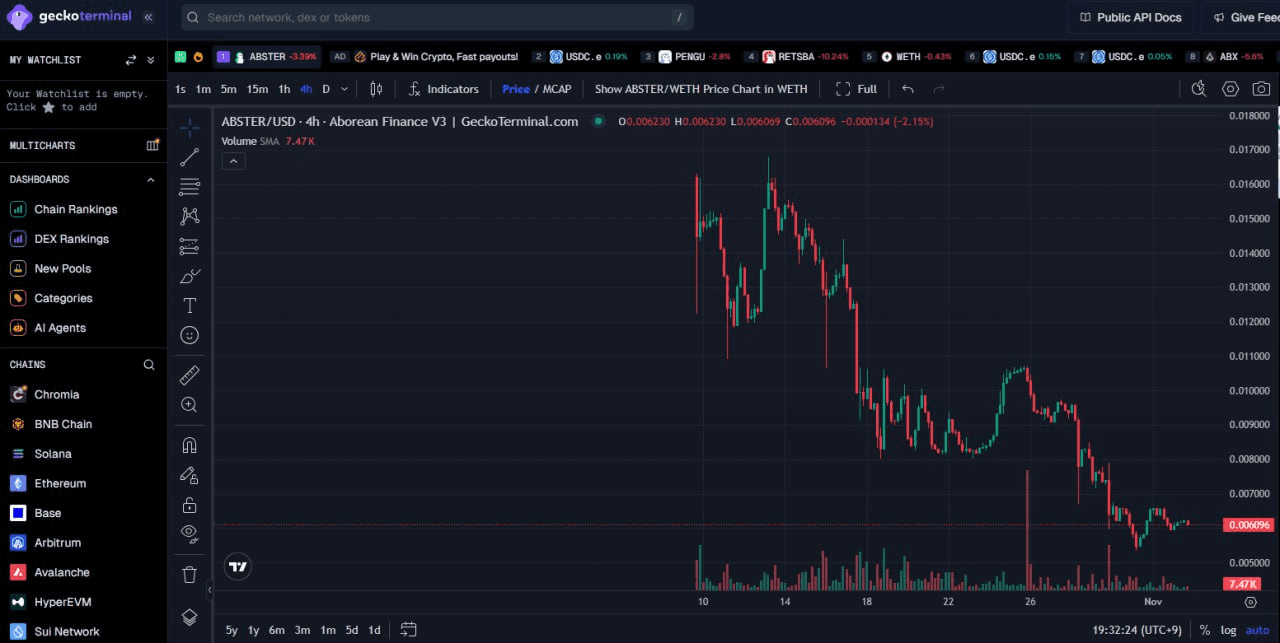Select the 15m timeframe
The width and height of the screenshot is (1280, 643).
[x=257, y=89]
